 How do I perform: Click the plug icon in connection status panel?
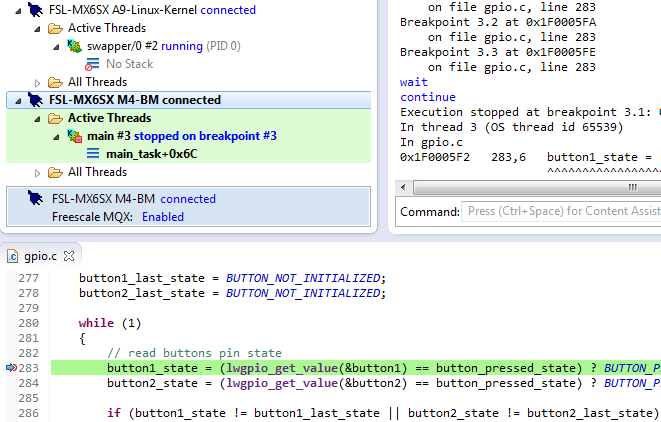[35, 199]
